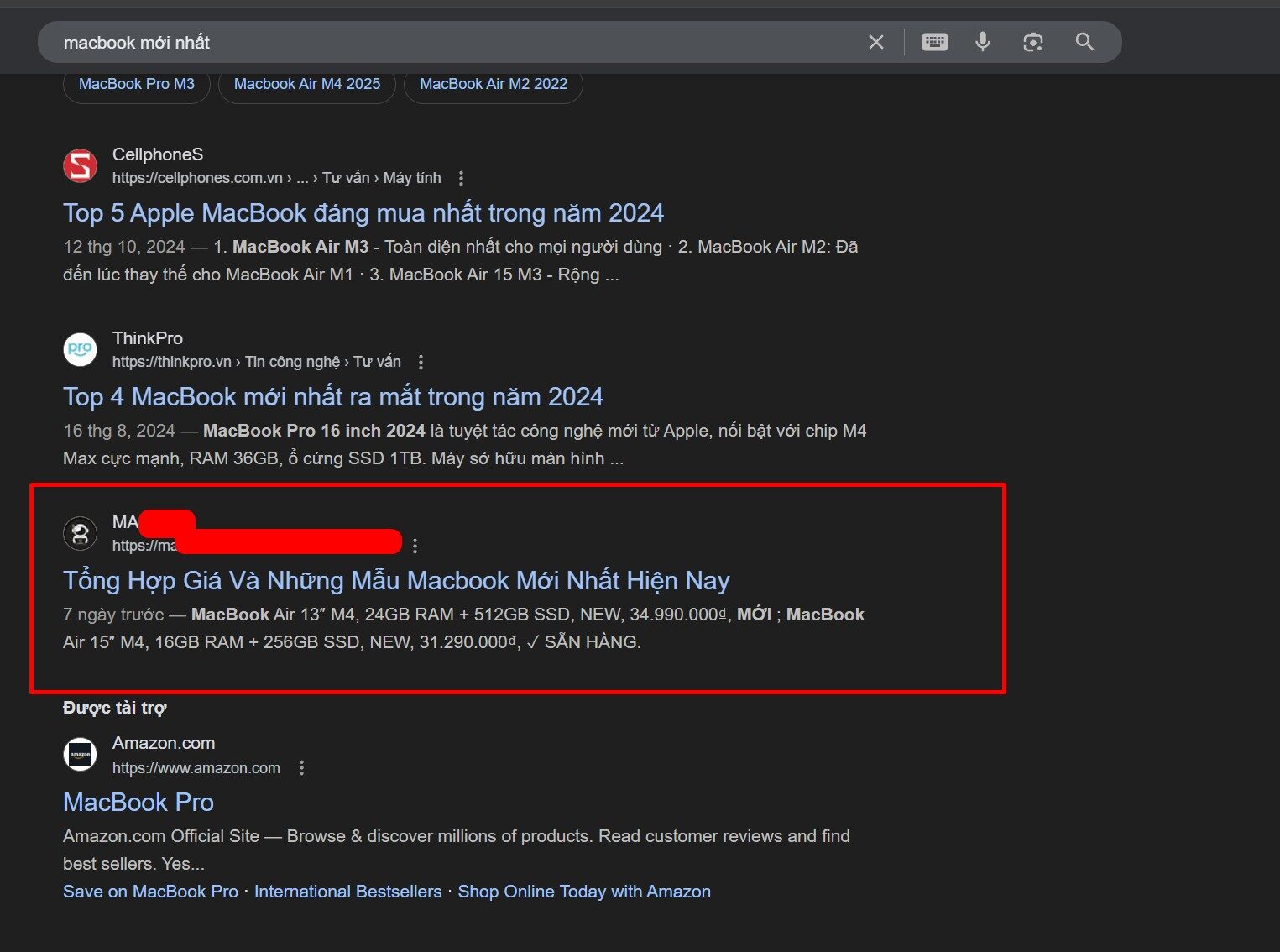Follow Shop Online Today with Amazon sitelink
1280x952 pixels.
(x=584, y=892)
